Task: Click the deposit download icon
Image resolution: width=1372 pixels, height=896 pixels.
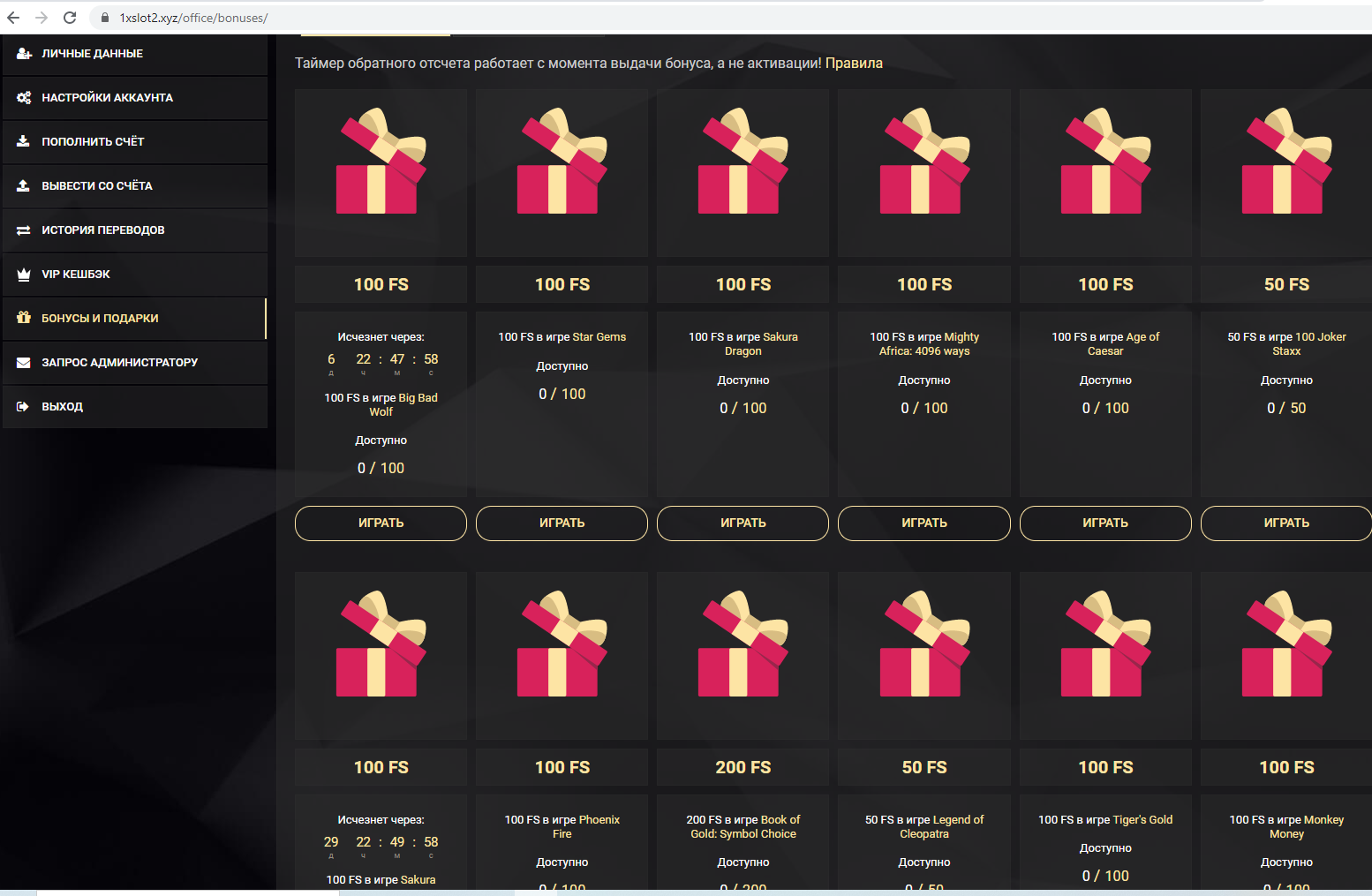Action: (x=24, y=142)
